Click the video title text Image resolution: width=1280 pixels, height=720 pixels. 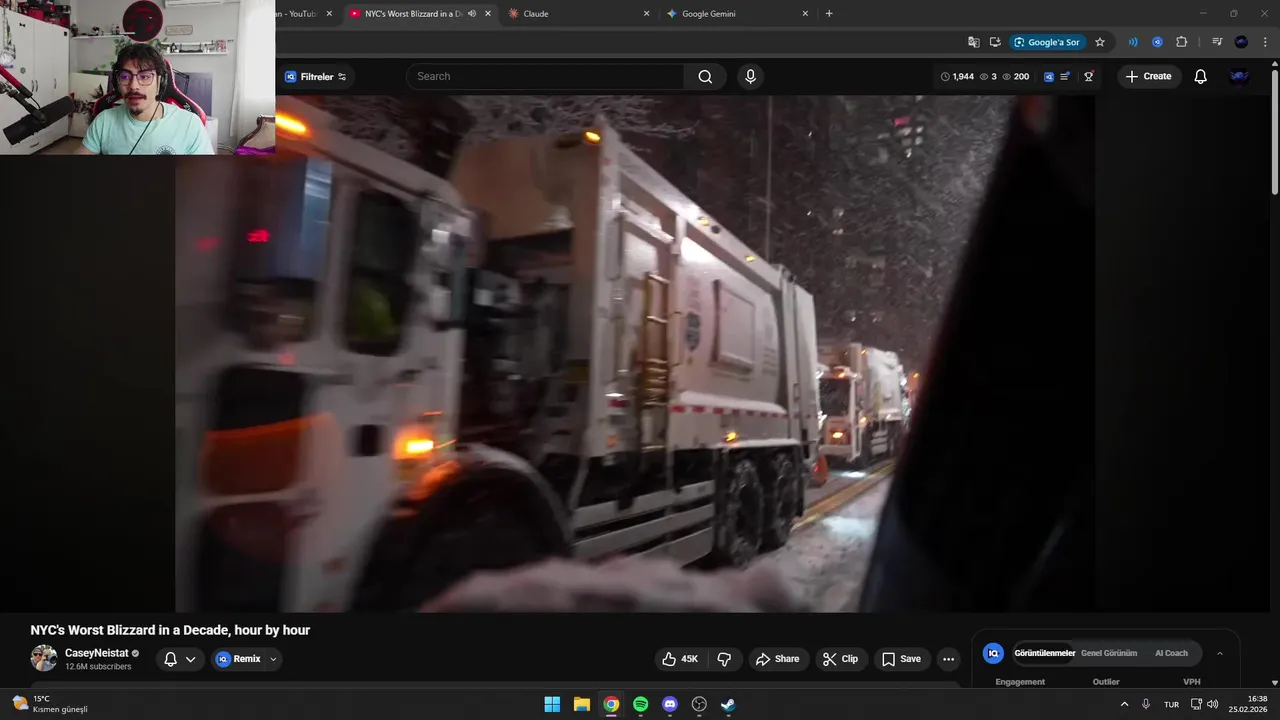[170, 630]
